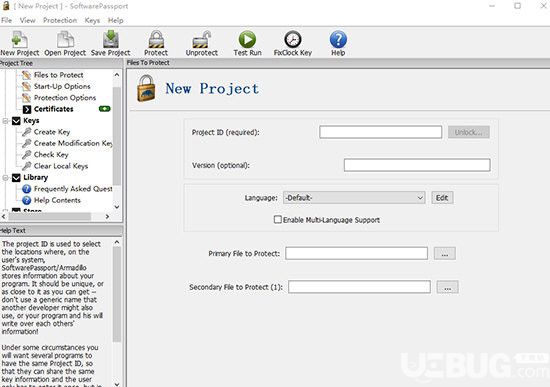Select Start-Up Options in project tree
The height and width of the screenshot is (387, 550).
pos(62,86)
